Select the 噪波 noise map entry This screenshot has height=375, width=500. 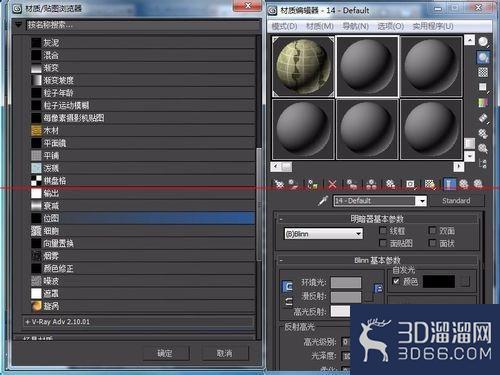143,281
